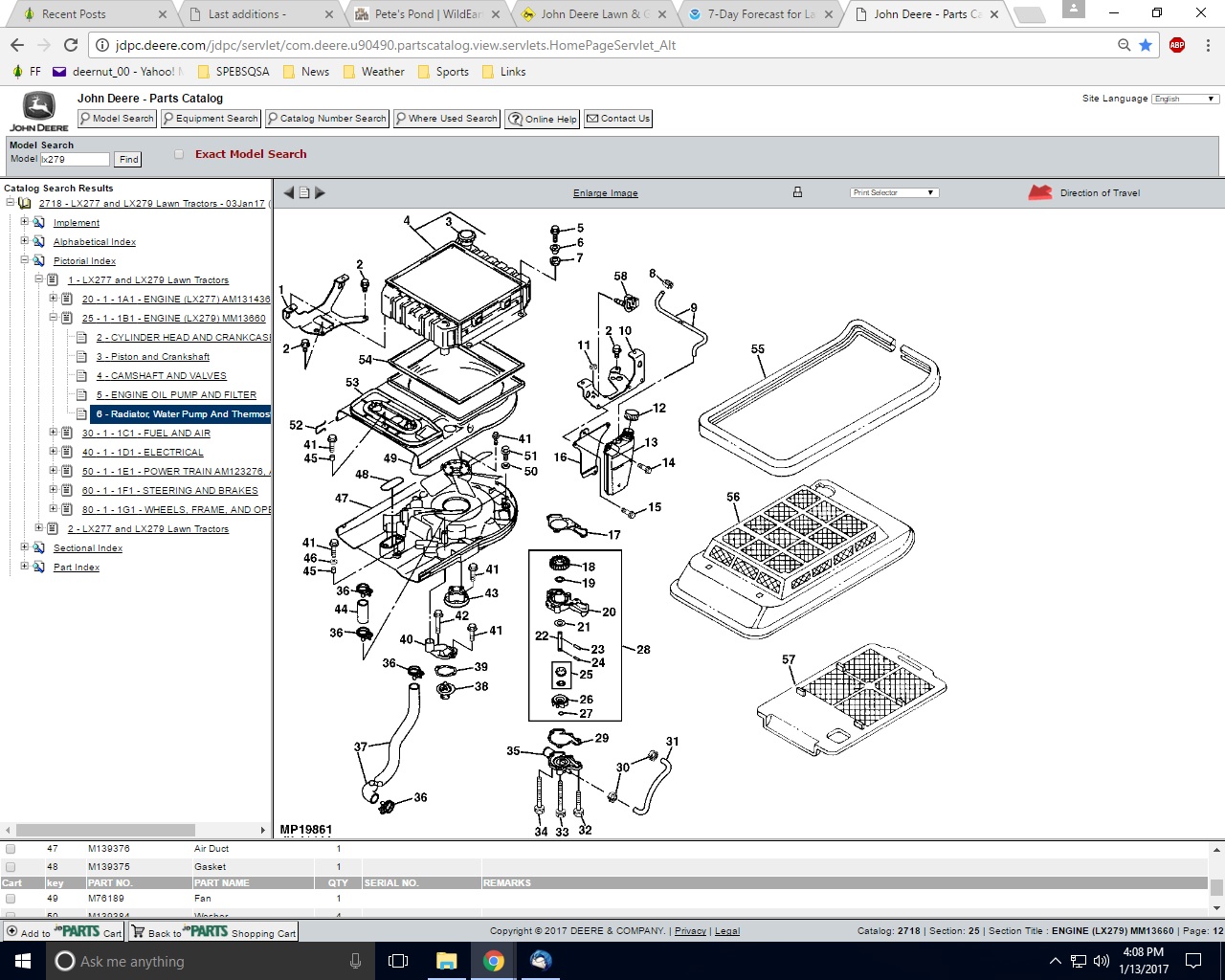Expand the 50 - POWER TRAIN node
Image resolution: width=1225 pixels, height=980 pixels.
[54, 471]
